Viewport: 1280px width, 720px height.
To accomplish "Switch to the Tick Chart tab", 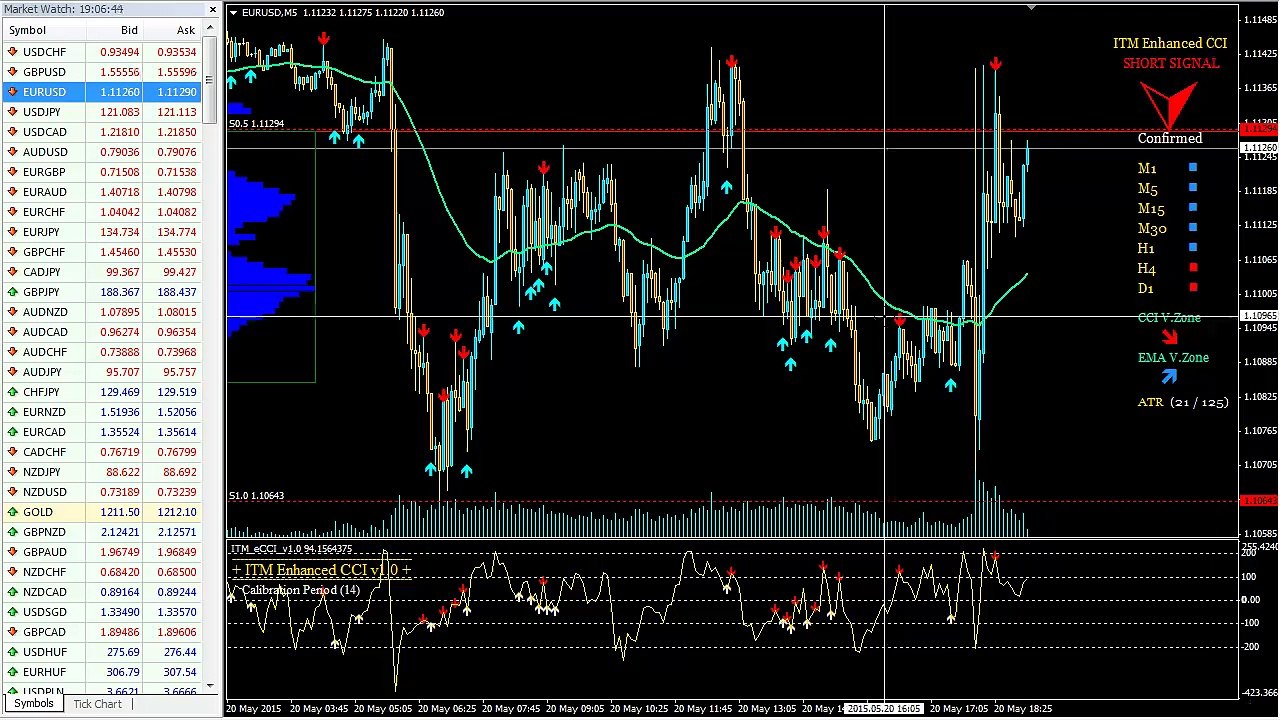I will pyautogui.click(x=98, y=704).
